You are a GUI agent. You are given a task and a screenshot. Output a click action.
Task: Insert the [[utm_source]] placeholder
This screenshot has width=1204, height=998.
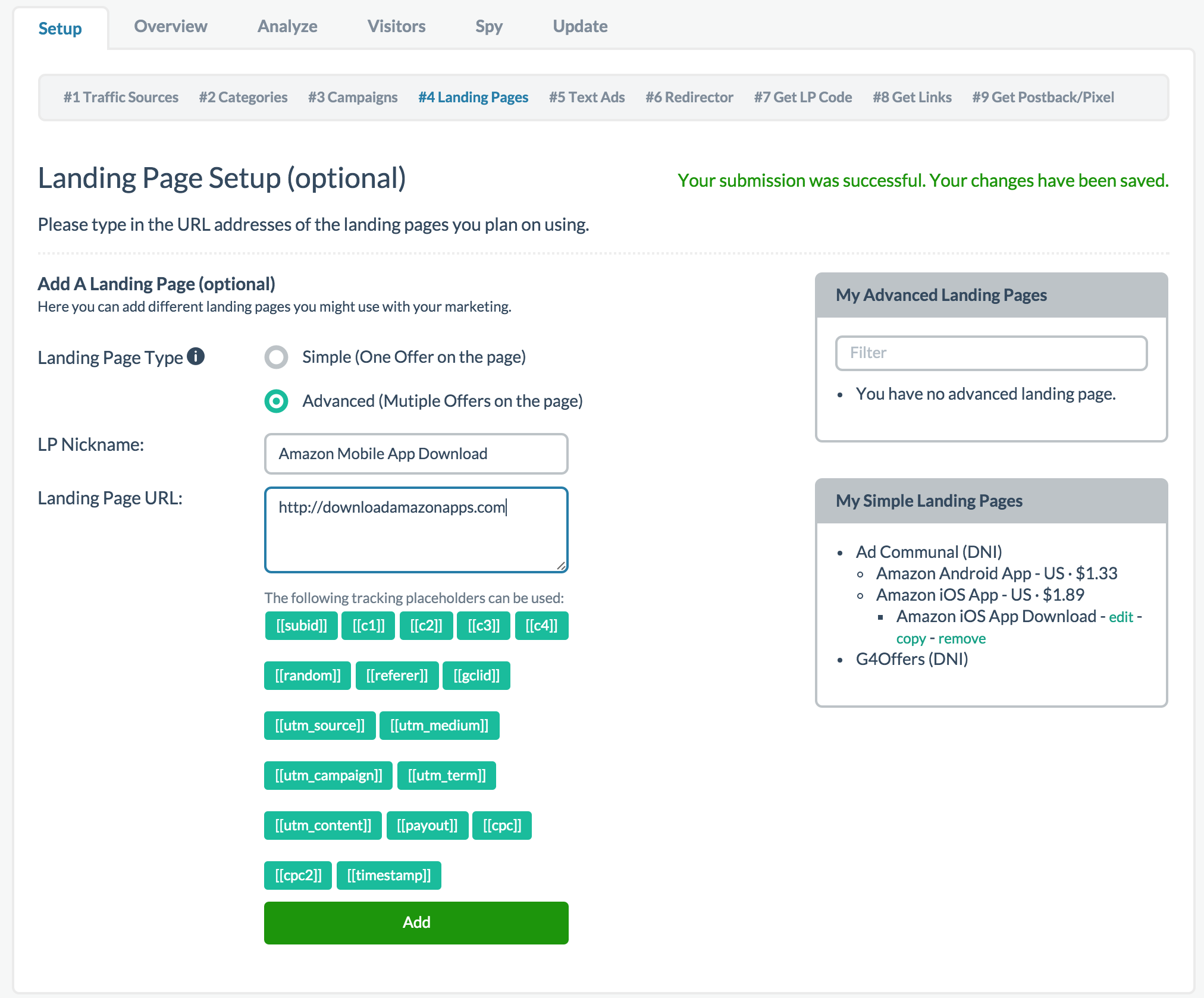click(319, 725)
